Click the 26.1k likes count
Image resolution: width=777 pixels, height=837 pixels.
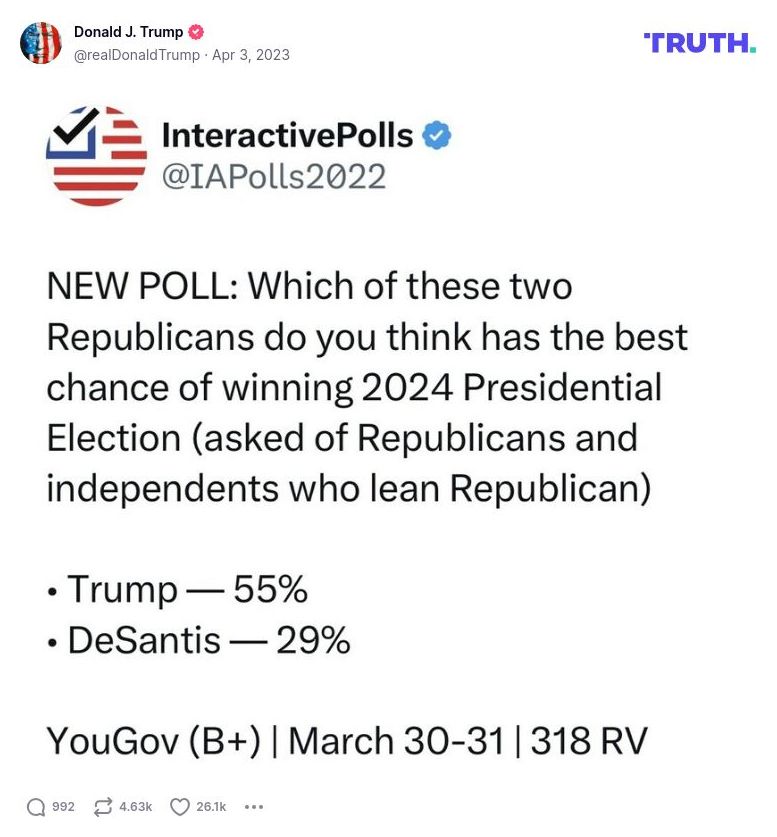tap(212, 807)
